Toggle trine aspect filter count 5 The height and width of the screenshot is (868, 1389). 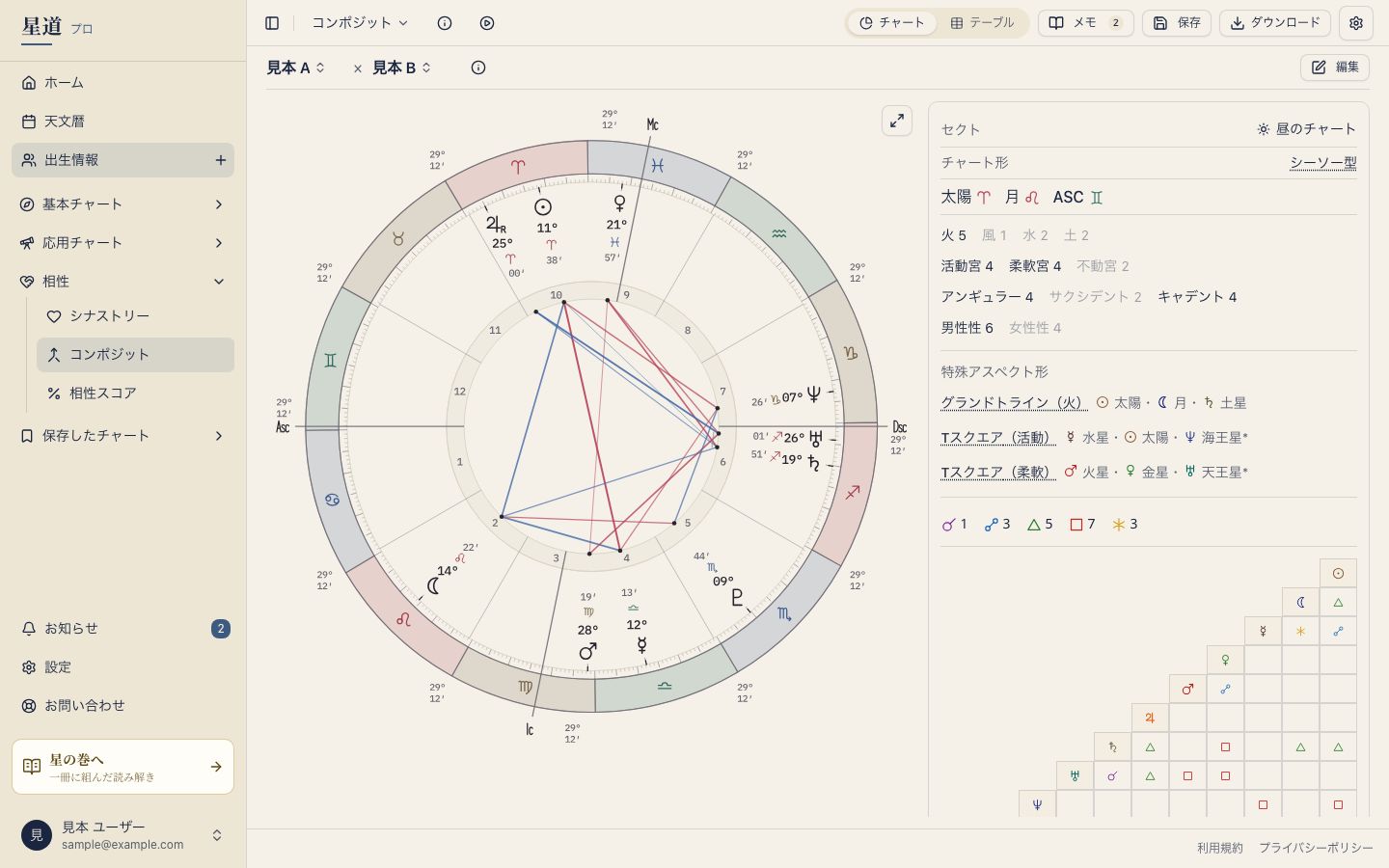(x=1039, y=525)
